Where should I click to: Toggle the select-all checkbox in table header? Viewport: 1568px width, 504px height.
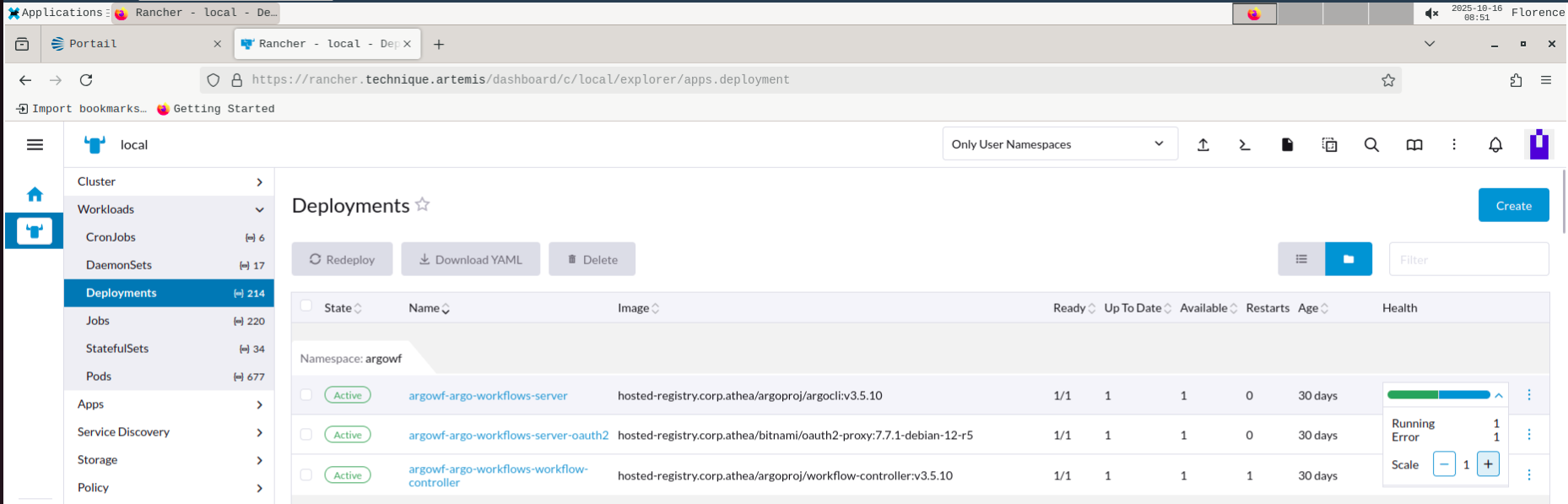click(x=306, y=306)
